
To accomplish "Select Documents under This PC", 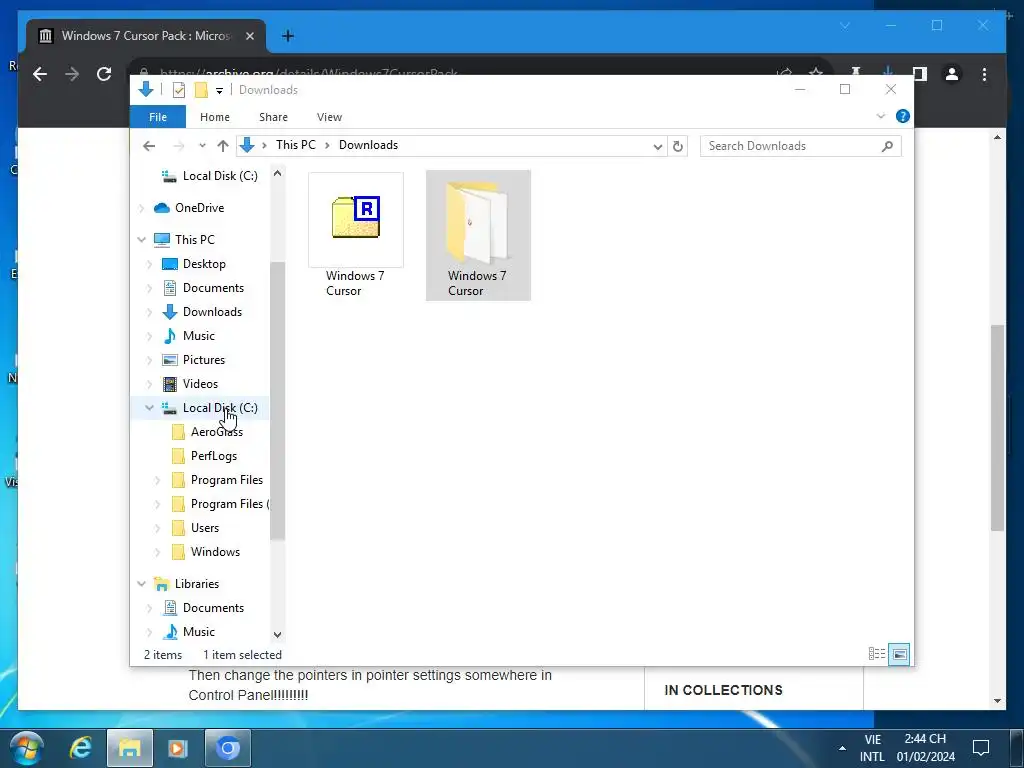I will (213, 288).
